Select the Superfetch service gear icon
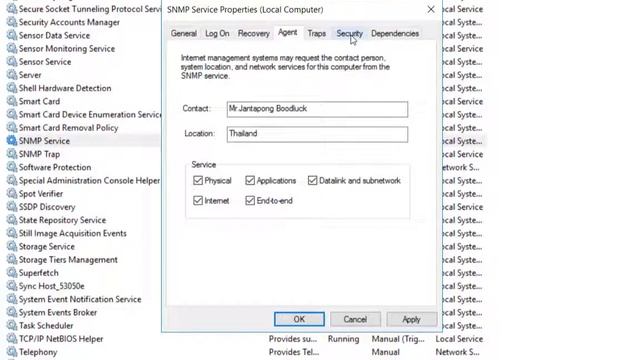This screenshot has height=360, width=640. click(12, 273)
